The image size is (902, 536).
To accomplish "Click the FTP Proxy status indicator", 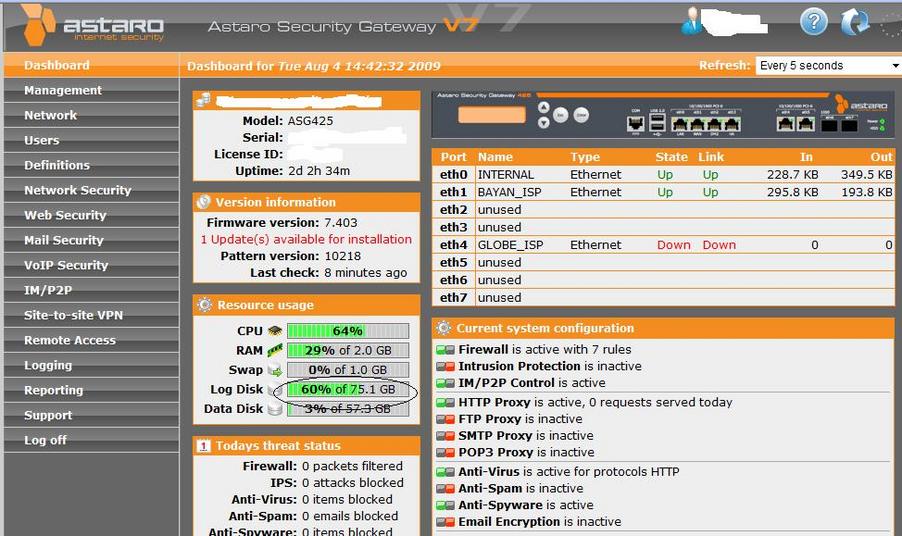I will point(445,419).
